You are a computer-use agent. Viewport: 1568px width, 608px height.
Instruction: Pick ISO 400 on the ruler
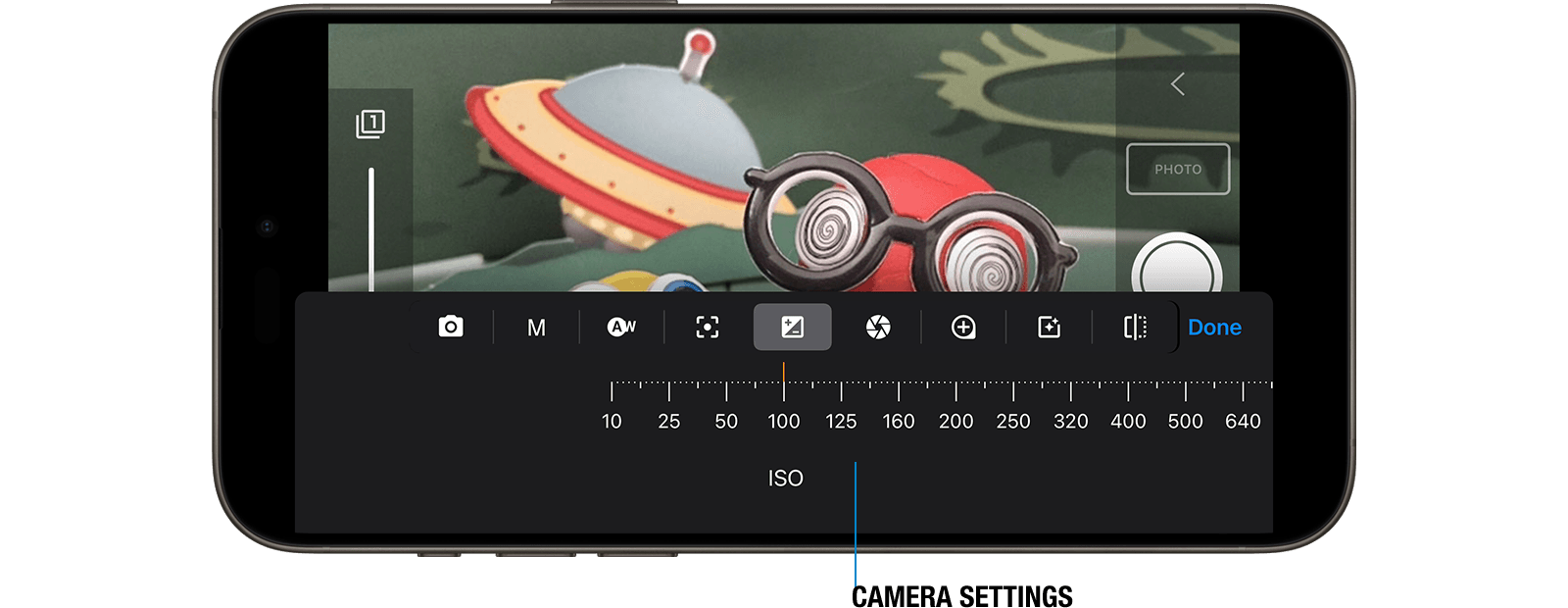(x=1128, y=421)
